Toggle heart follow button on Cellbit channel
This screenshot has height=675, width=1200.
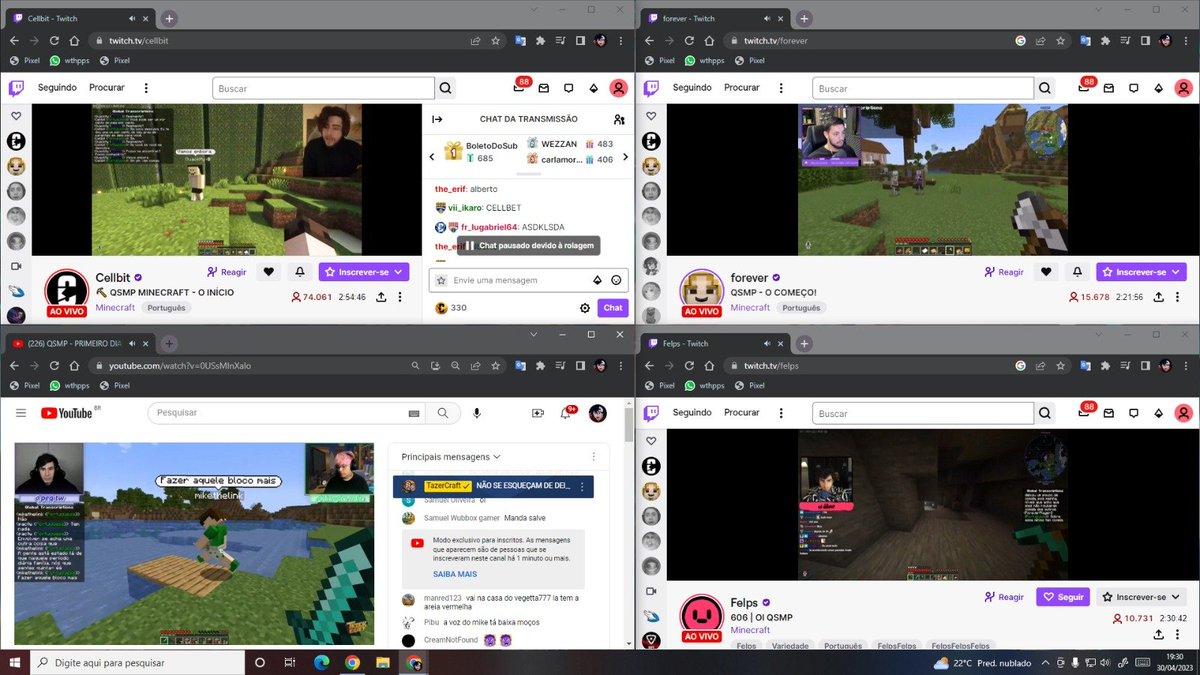(x=269, y=272)
